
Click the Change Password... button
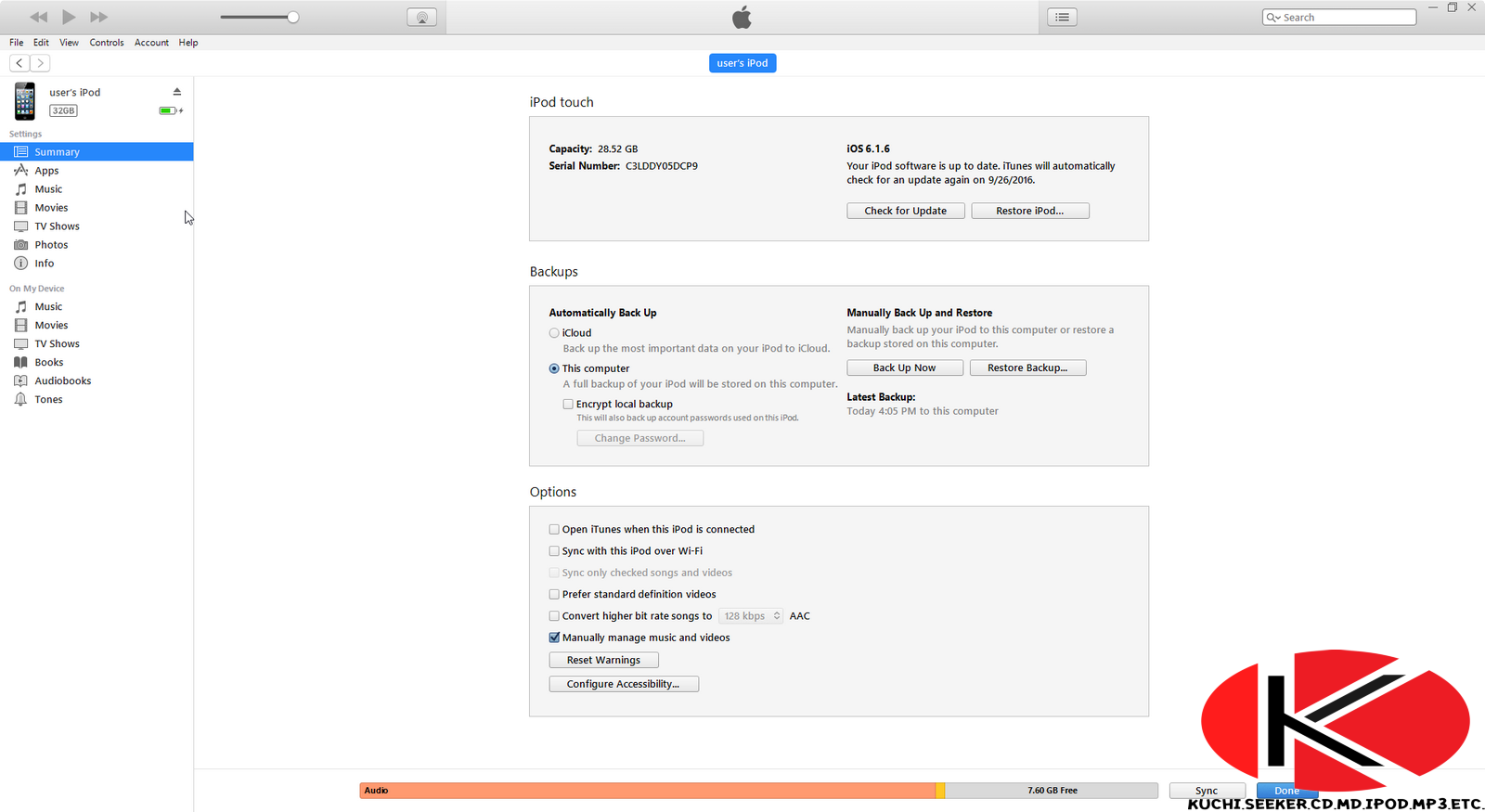point(640,438)
